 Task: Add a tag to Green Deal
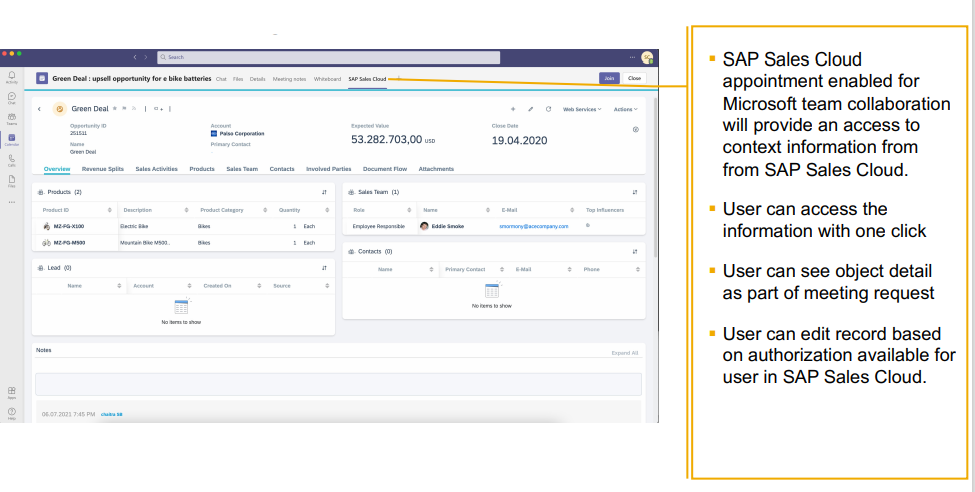(x=158, y=109)
